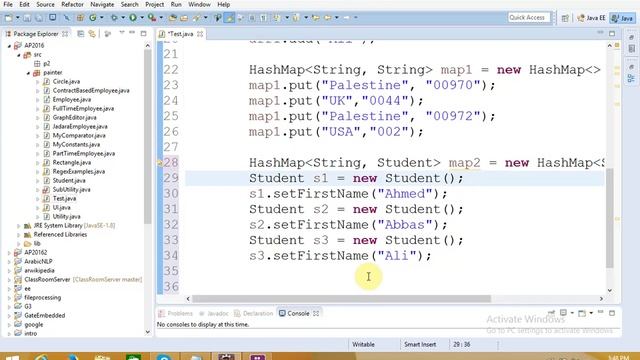640x360 pixels.
Task: Open the Navigate menu
Action: [102, 4]
